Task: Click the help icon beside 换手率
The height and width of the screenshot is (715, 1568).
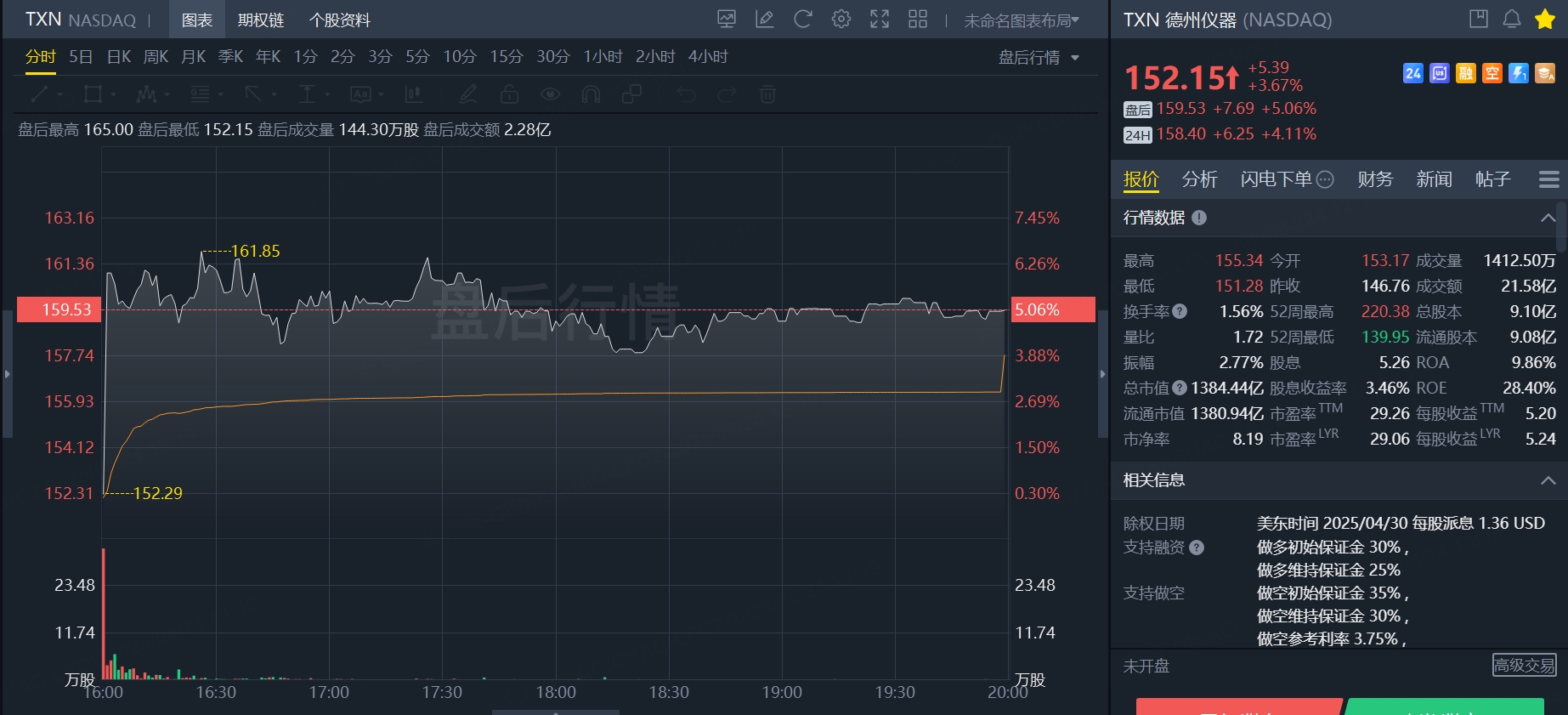Action: pos(1180,311)
